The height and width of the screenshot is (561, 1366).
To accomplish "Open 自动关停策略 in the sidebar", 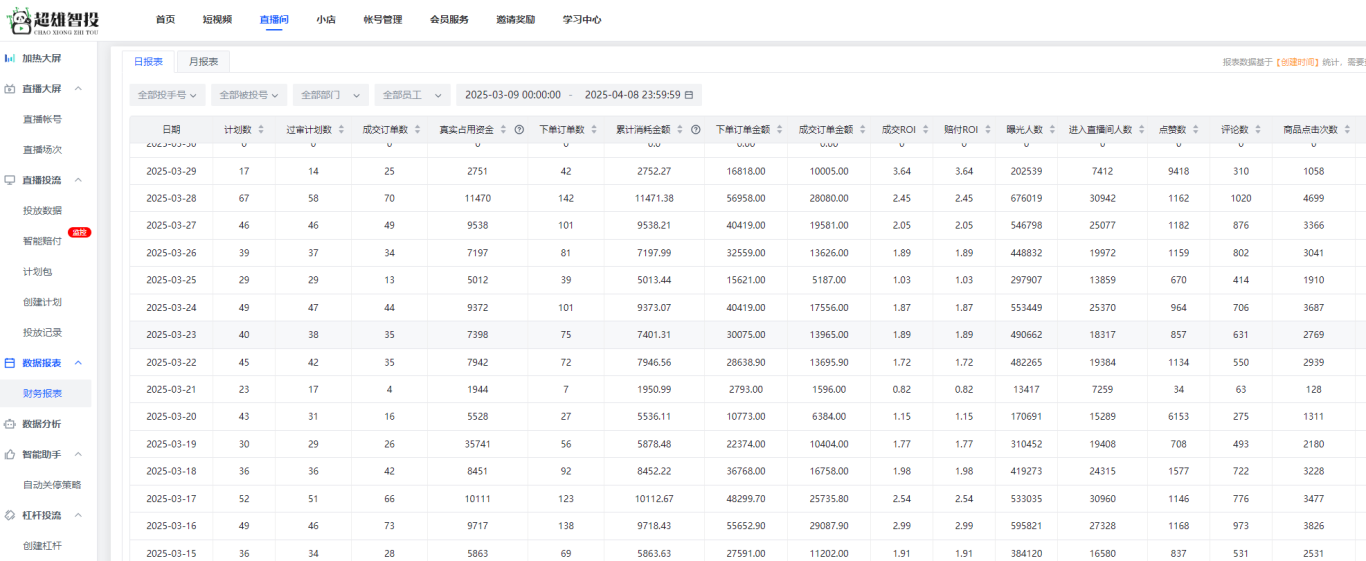I will tap(52, 485).
